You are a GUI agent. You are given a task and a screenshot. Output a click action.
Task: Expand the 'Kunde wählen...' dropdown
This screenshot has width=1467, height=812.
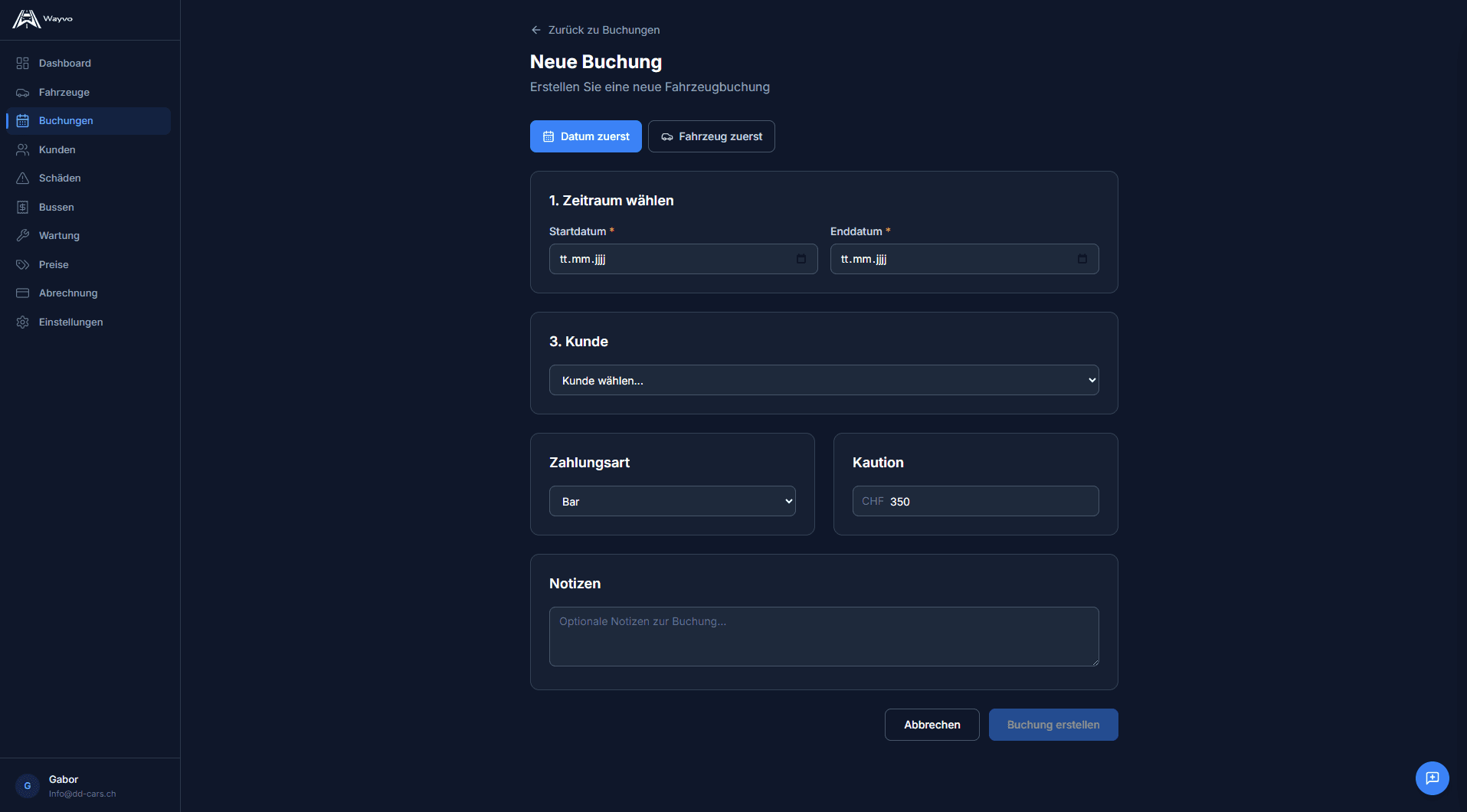[x=824, y=380]
